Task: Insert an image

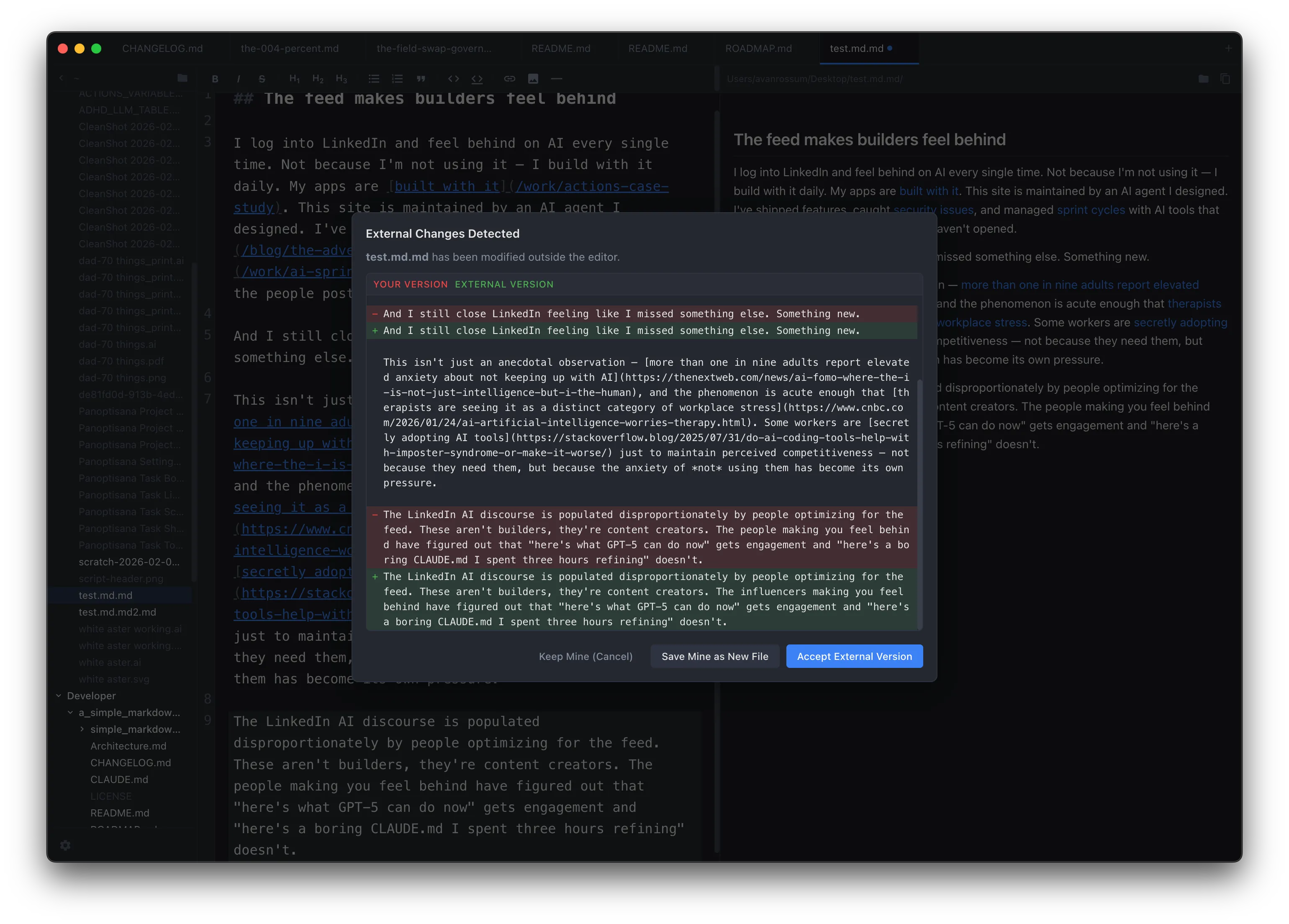Action: pos(533,79)
